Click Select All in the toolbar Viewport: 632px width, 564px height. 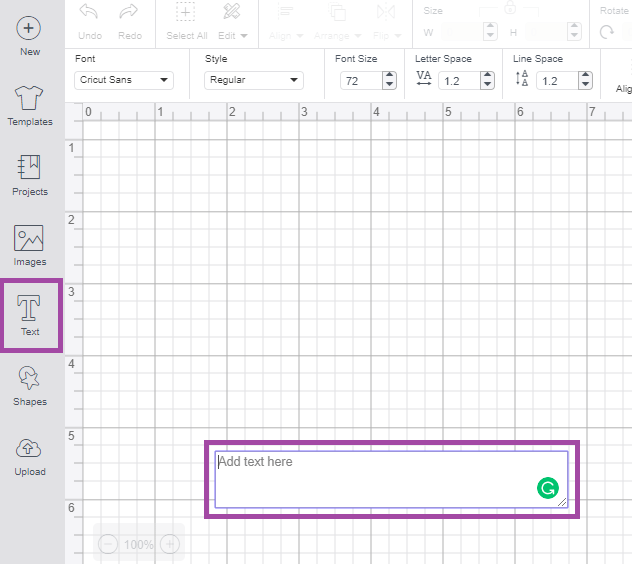click(187, 22)
